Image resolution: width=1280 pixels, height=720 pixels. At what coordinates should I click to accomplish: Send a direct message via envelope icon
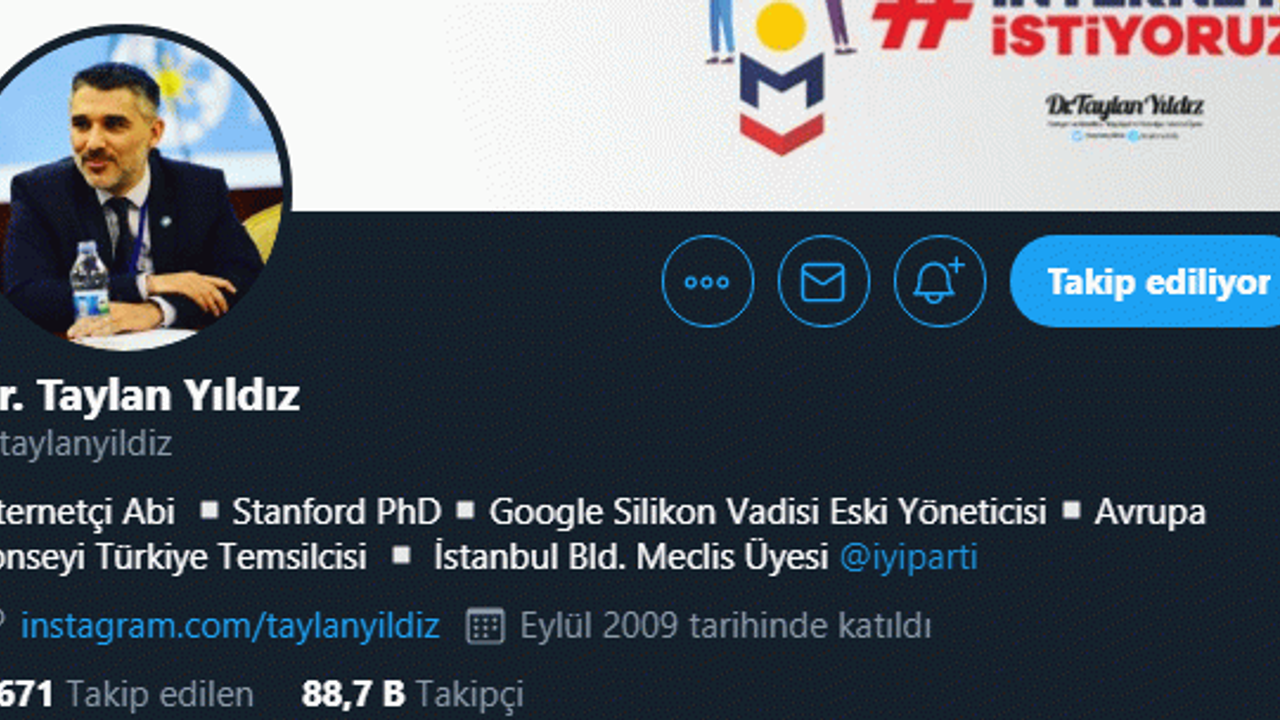pos(824,281)
